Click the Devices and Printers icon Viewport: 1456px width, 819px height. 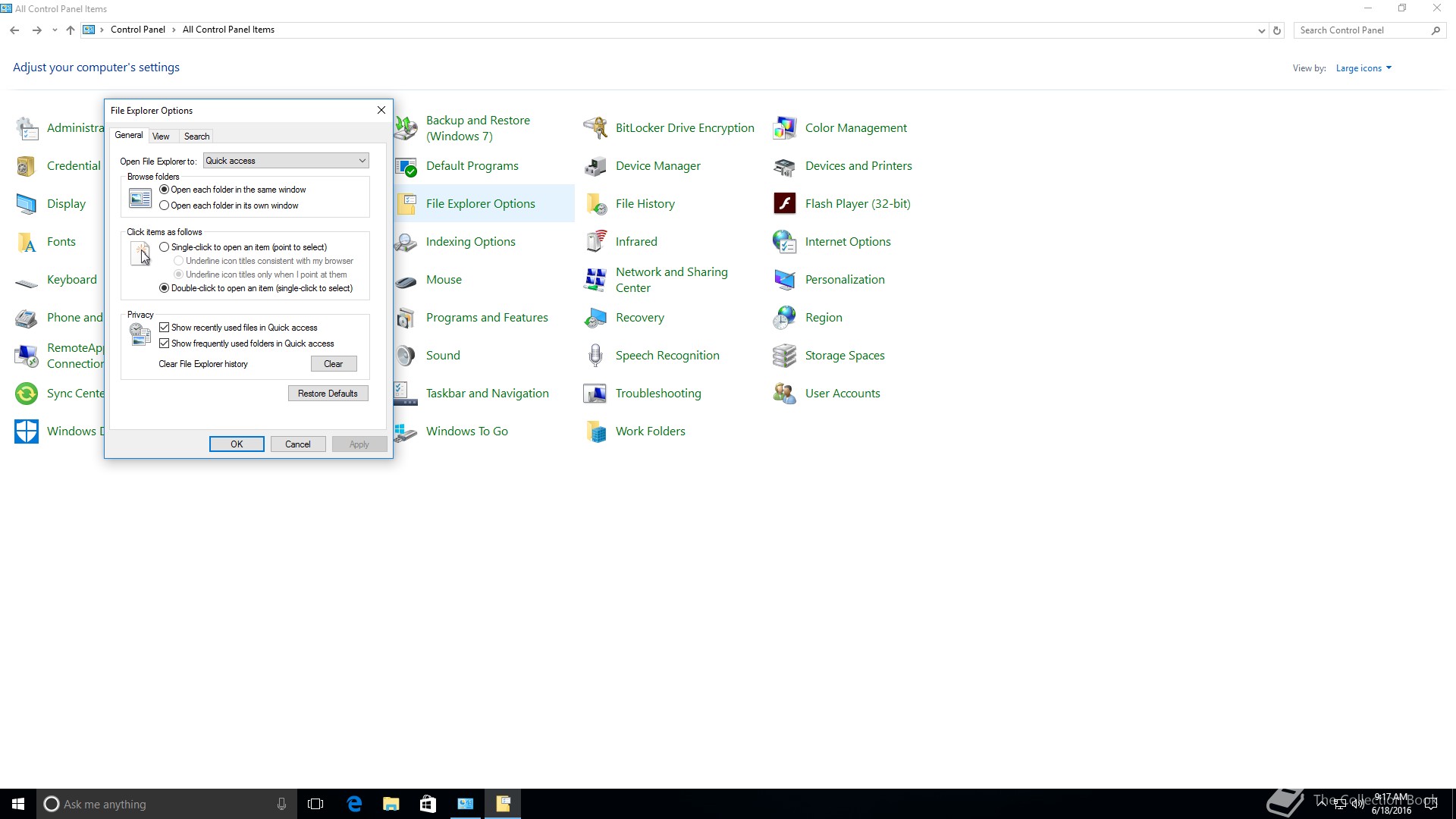pyautogui.click(x=785, y=166)
